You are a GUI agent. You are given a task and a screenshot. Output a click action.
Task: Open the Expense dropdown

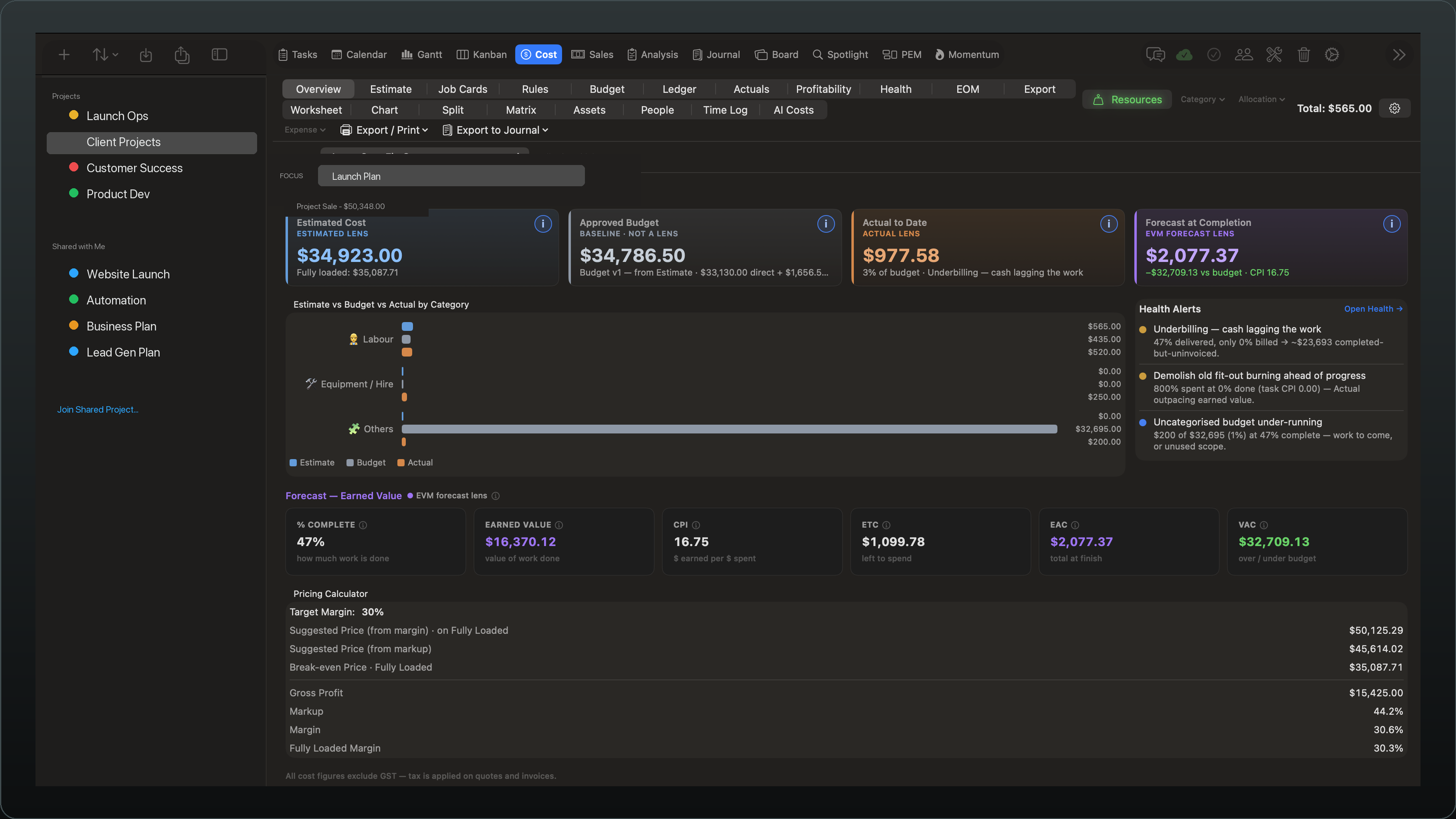pos(305,130)
